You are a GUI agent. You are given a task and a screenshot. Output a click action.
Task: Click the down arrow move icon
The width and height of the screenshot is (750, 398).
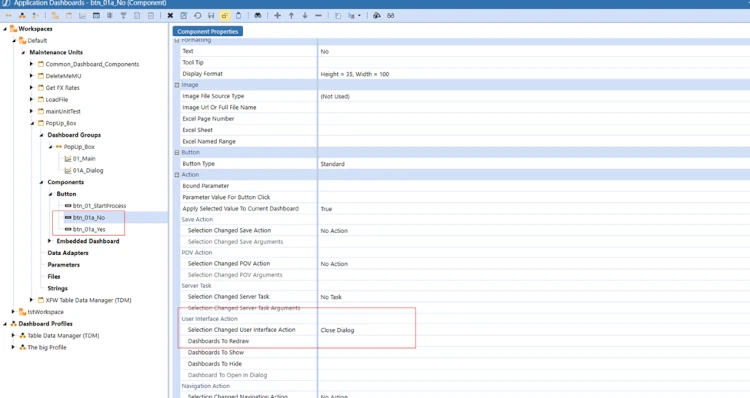point(305,16)
